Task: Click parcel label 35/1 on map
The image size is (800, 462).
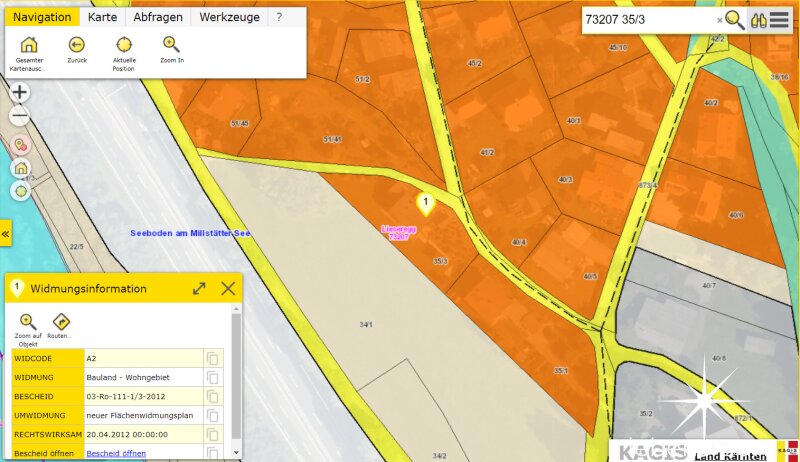Action: (561, 371)
